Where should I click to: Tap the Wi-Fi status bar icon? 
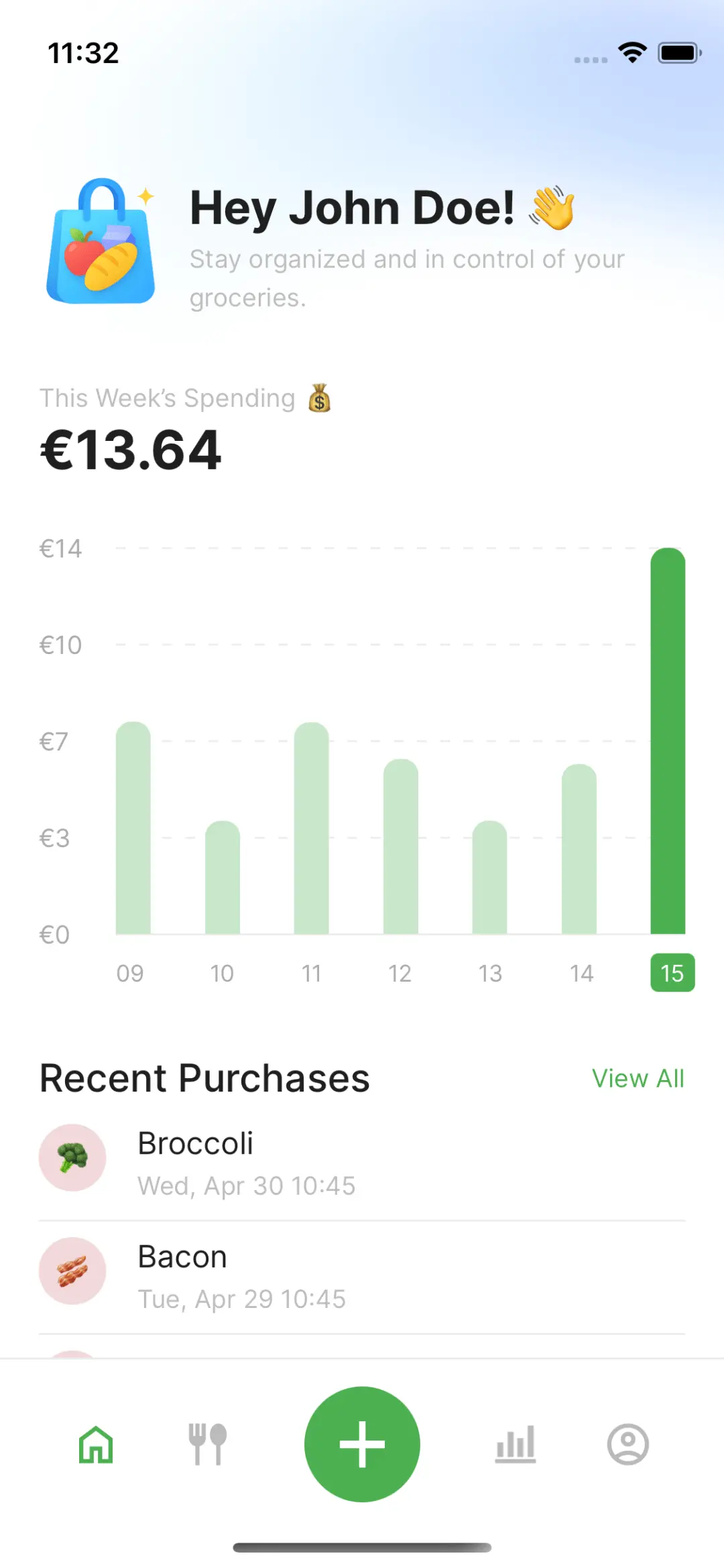point(632,52)
